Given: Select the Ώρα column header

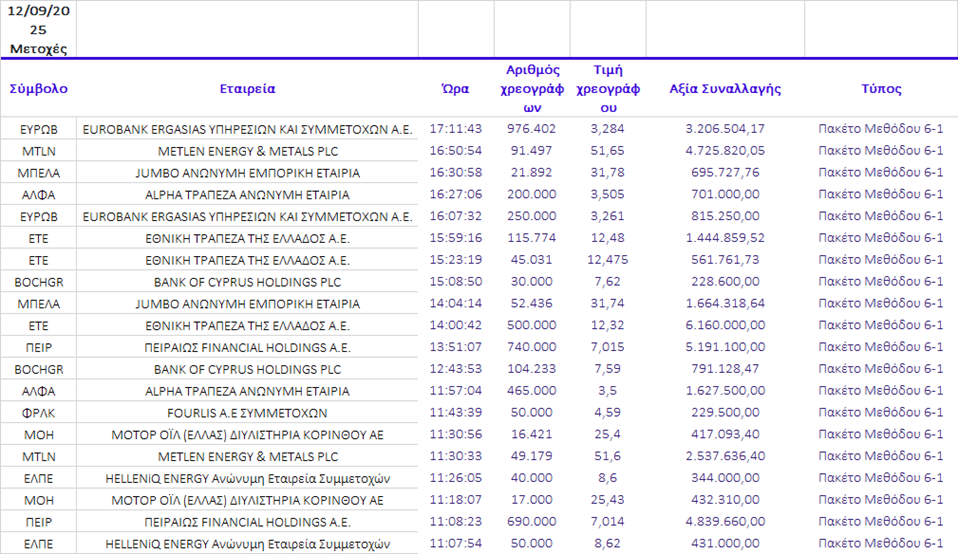Looking at the screenshot, I should point(456,88).
